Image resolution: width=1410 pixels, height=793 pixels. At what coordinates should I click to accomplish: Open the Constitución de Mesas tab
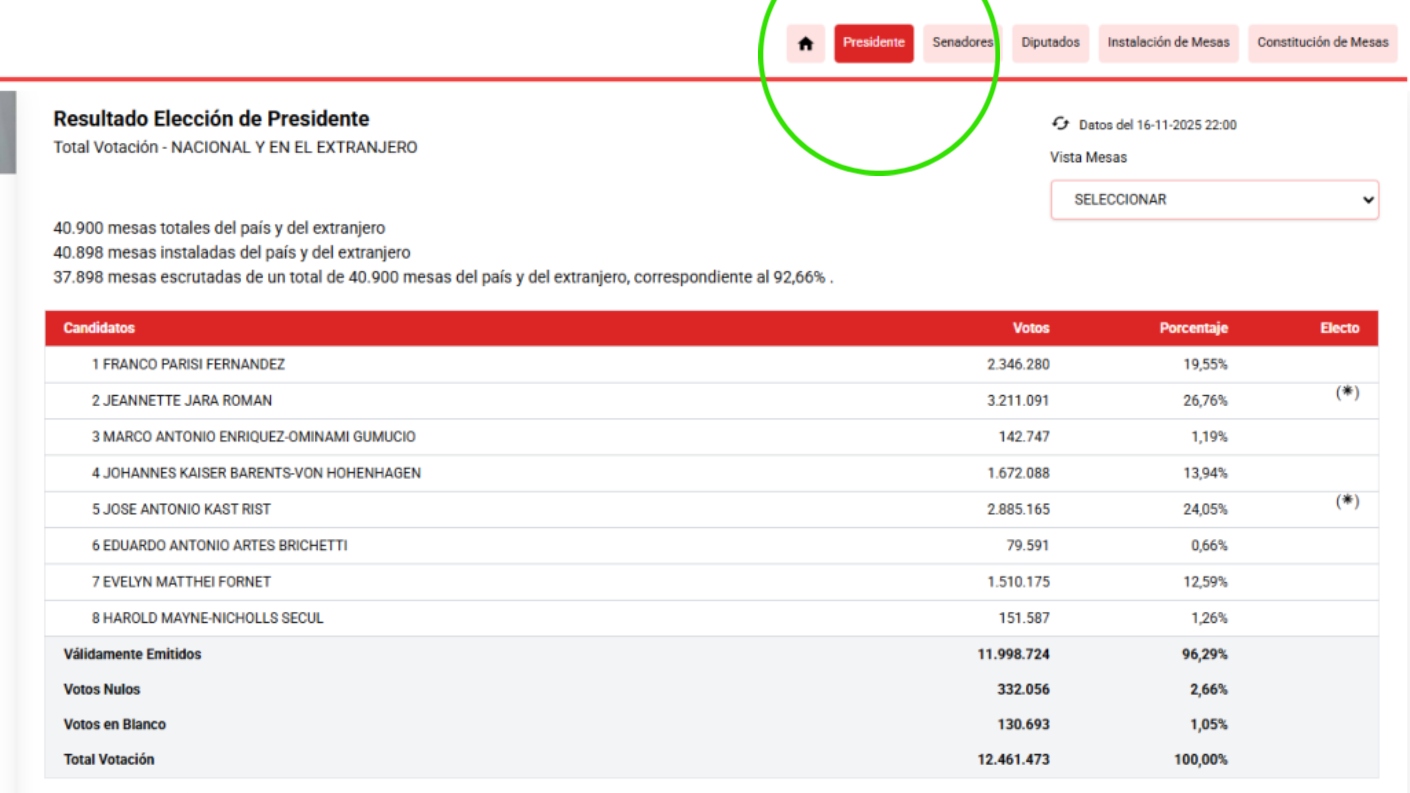[1322, 43]
